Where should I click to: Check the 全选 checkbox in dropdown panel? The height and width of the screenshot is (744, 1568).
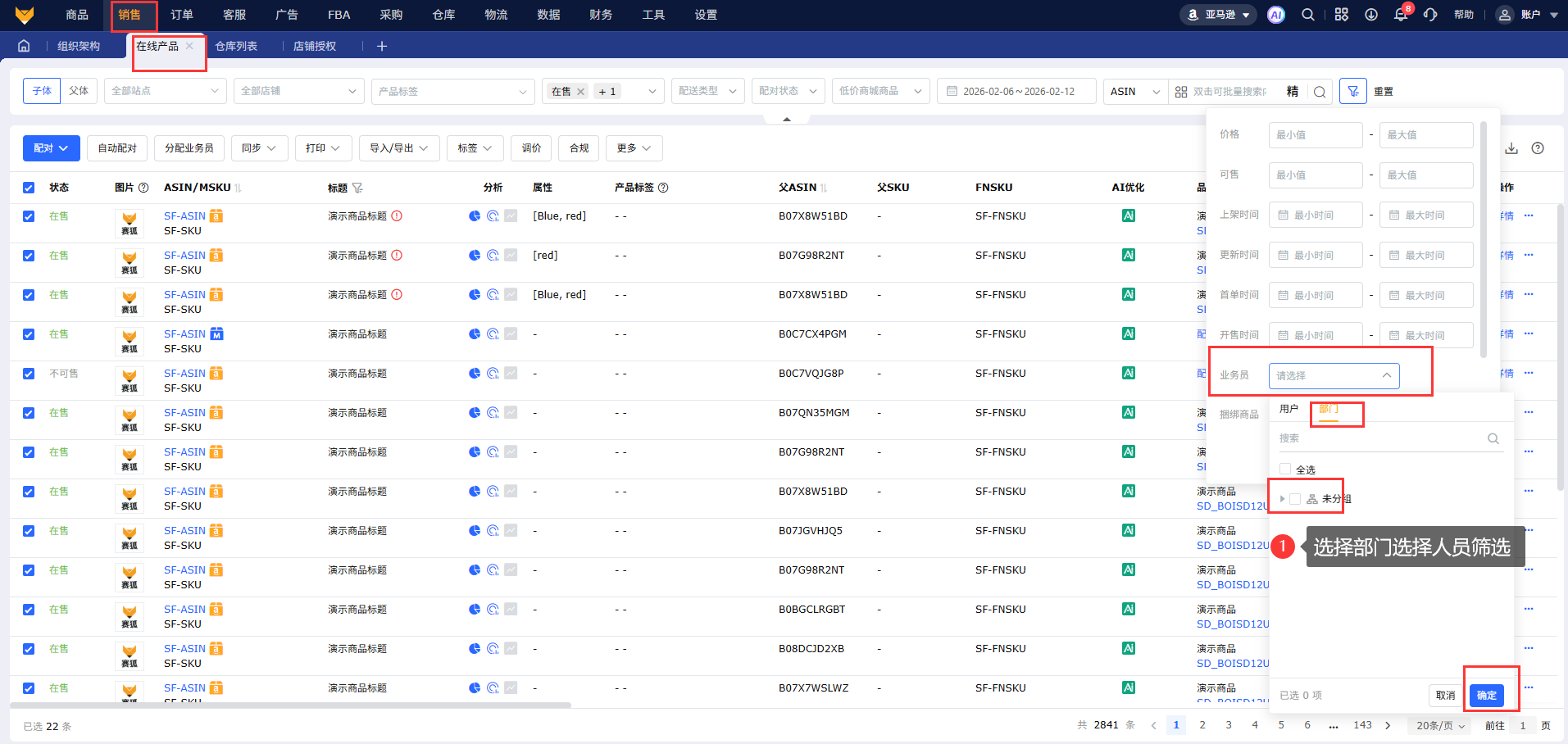(1285, 469)
